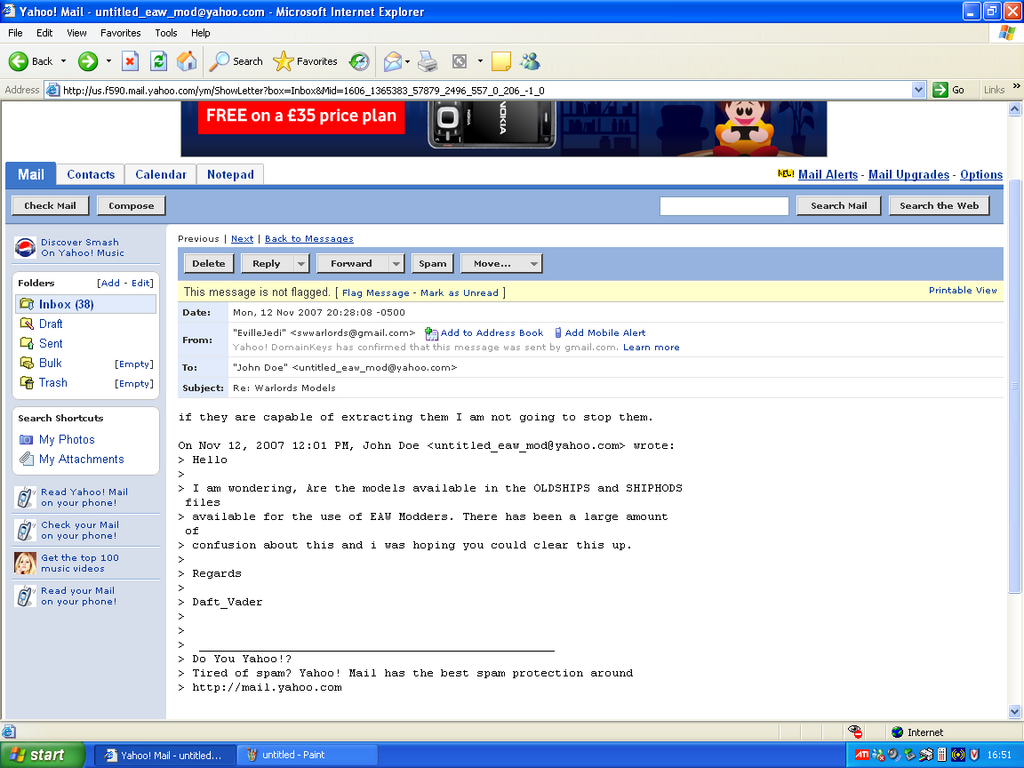Click the Back to Messages link

point(308,239)
